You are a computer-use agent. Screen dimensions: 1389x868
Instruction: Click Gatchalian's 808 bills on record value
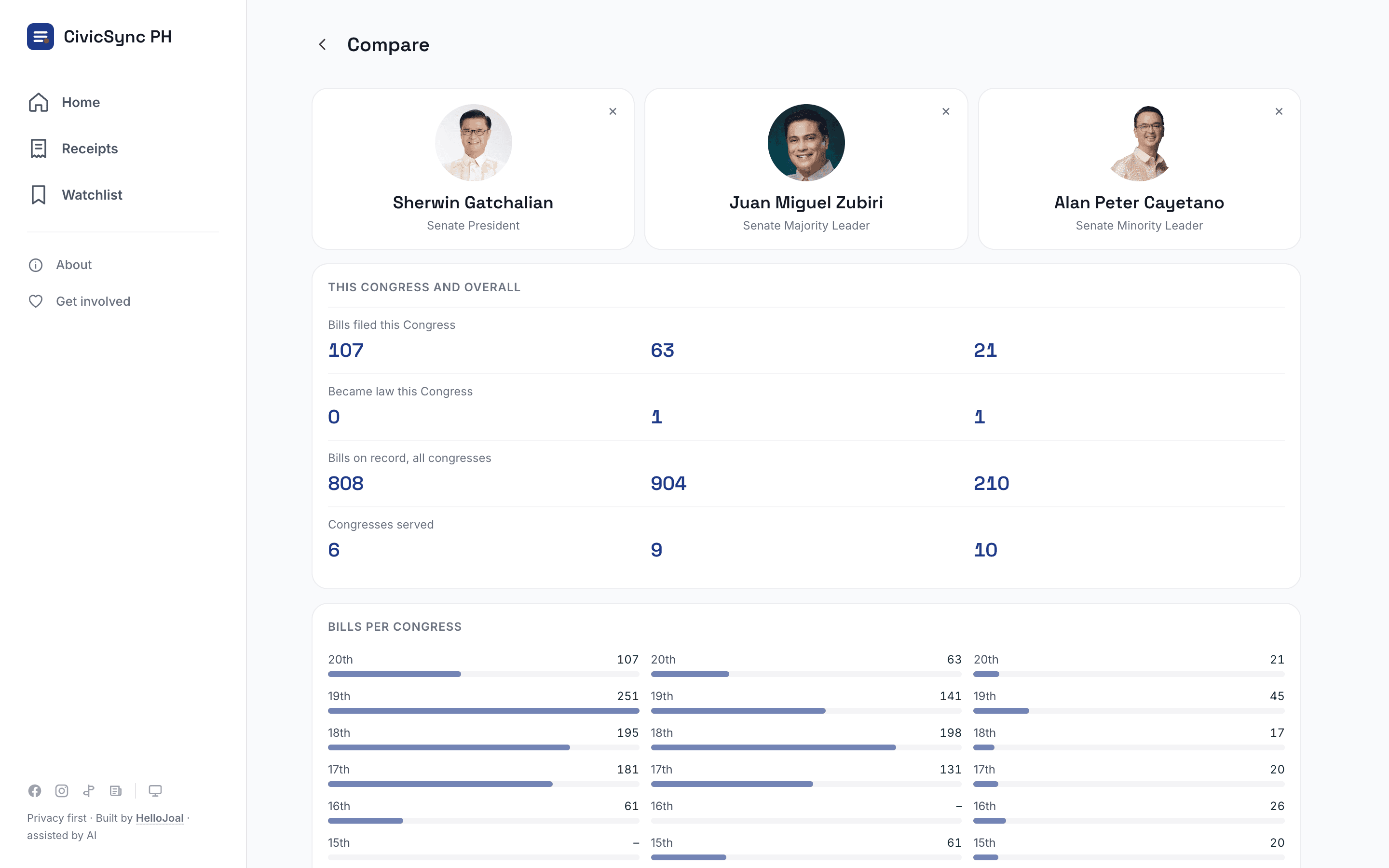point(345,483)
